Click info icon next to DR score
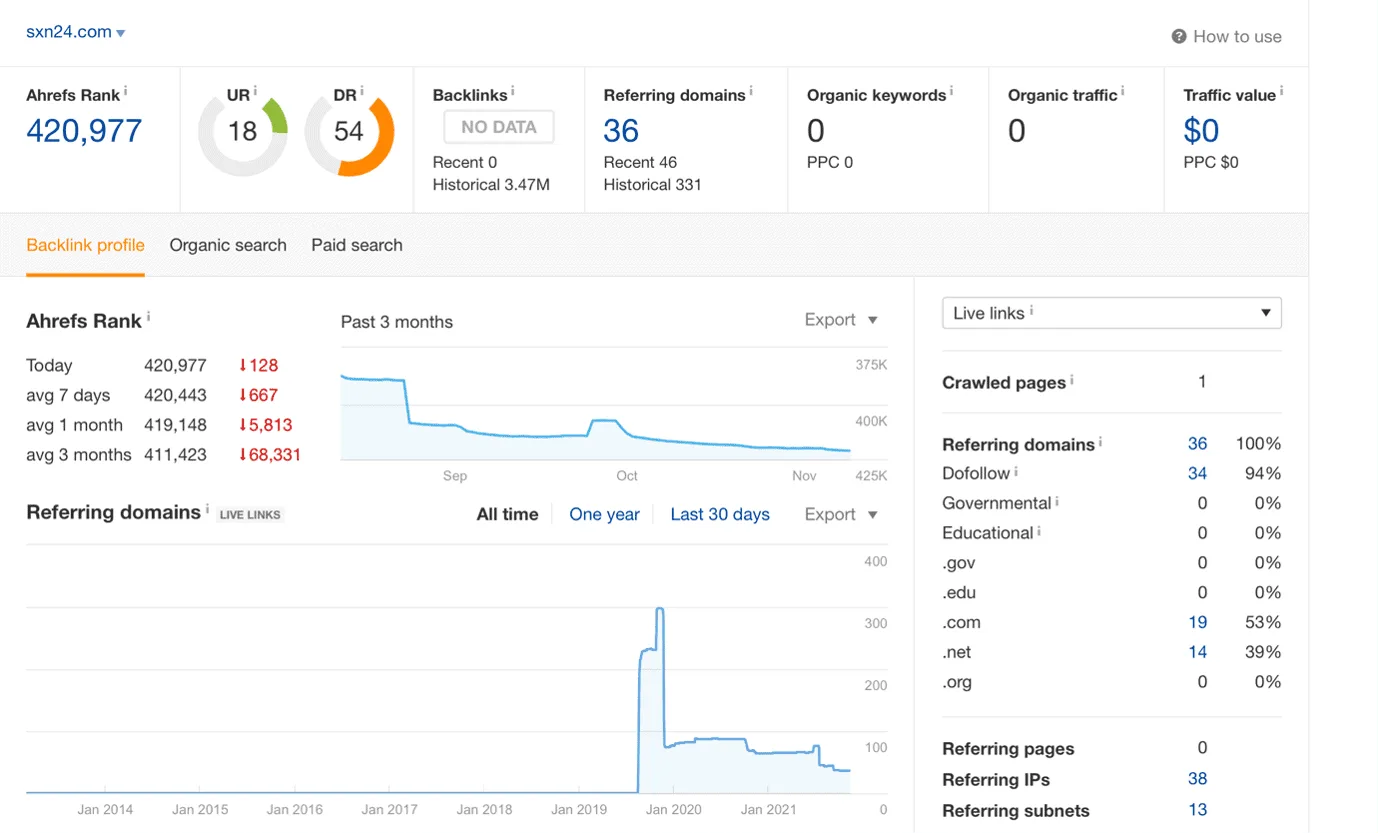 (x=361, y=91)
